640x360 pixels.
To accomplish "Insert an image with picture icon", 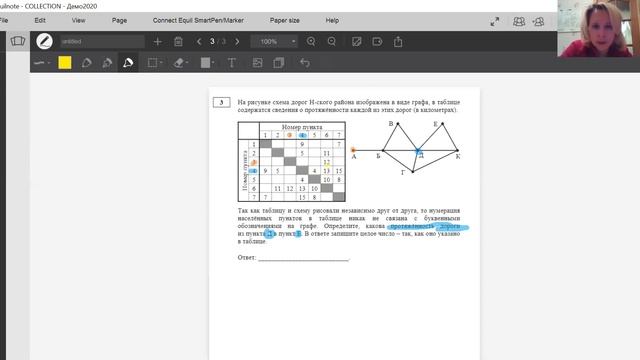I will coord(257,63).
